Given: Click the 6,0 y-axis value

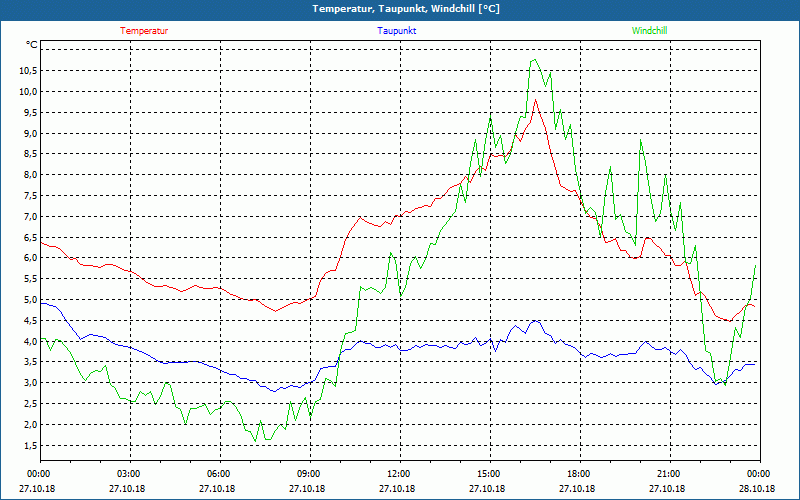Looking at the screenshot, I should (30, 258).
